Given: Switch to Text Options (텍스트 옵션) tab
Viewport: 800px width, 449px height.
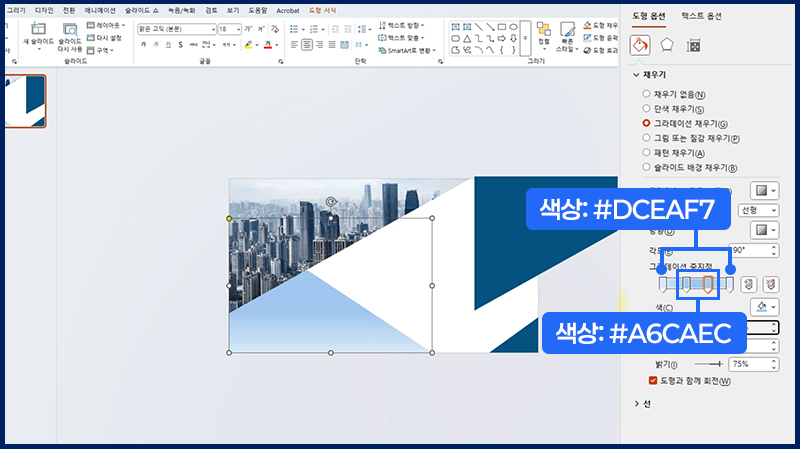Looking at the screenshot, I should coord(702,16).
